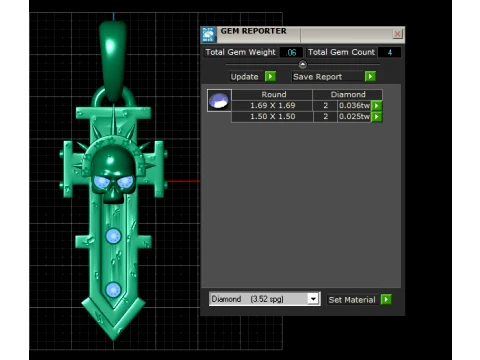Select the pendant bail loop in viewport
The image size is (480, 360).
(x=113, y=60)
